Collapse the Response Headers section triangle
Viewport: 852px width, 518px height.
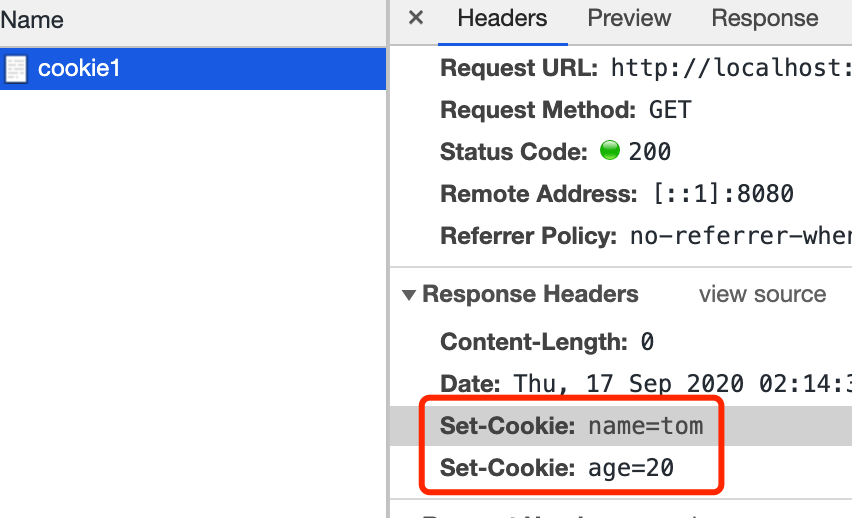[x=409, y=295]
